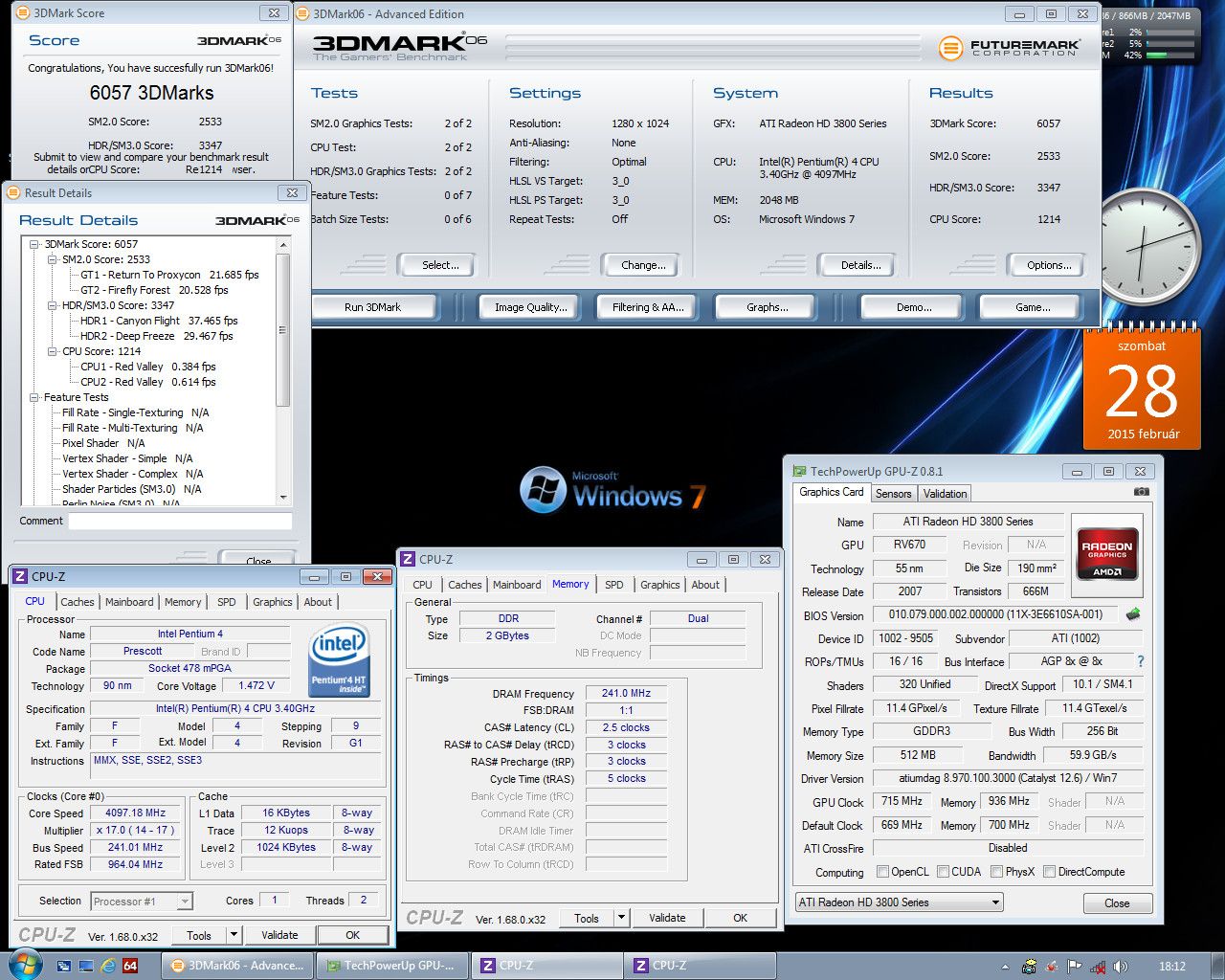Image resolution: width=1225 pixels, height=980 pixels.
Task: Open Tools dropdown arrow in CPU window
Action: point(234,935)
